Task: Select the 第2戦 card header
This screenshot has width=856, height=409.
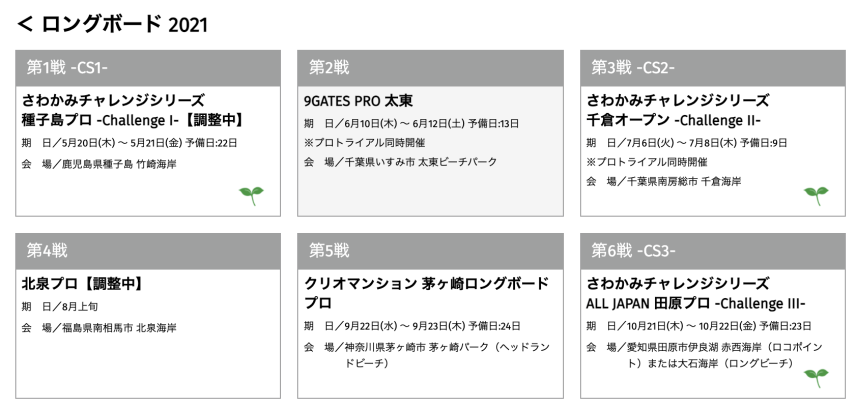Action: [430, 68]
